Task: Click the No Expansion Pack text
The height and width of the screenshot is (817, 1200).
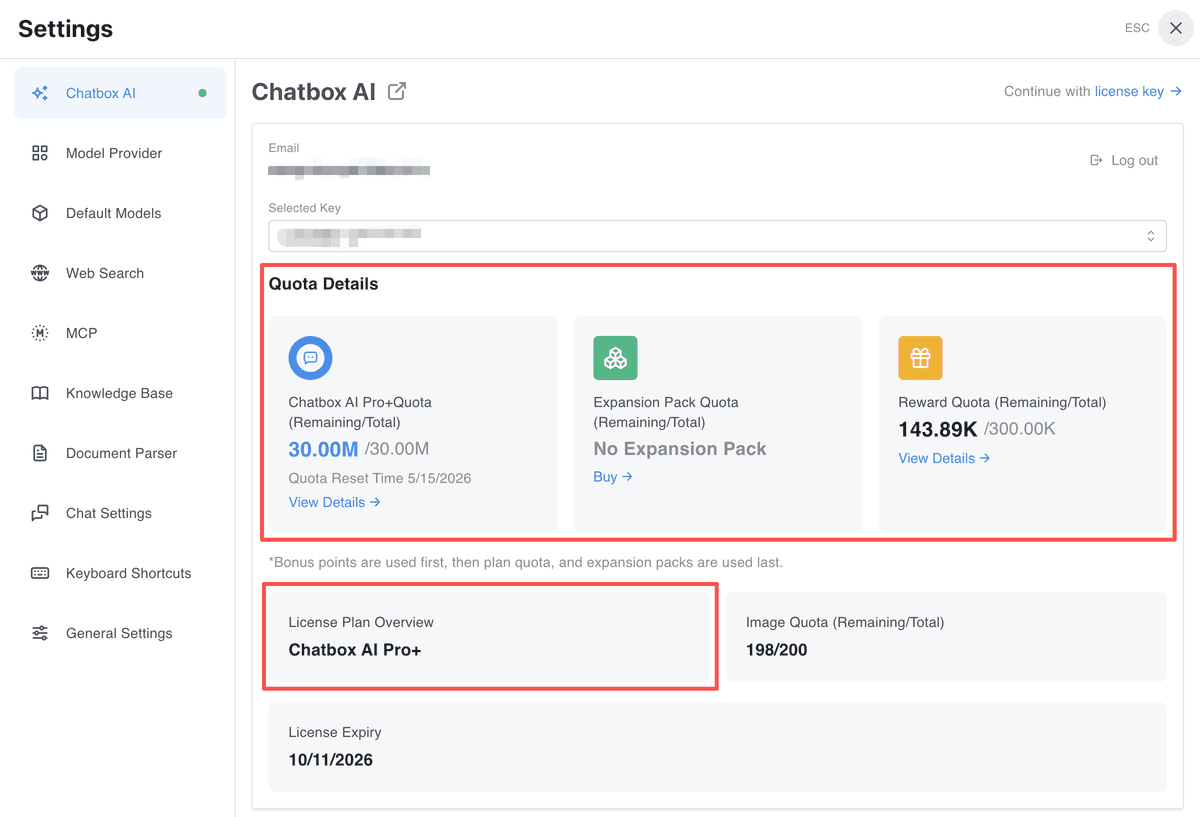Action: [x=680, y=449]
